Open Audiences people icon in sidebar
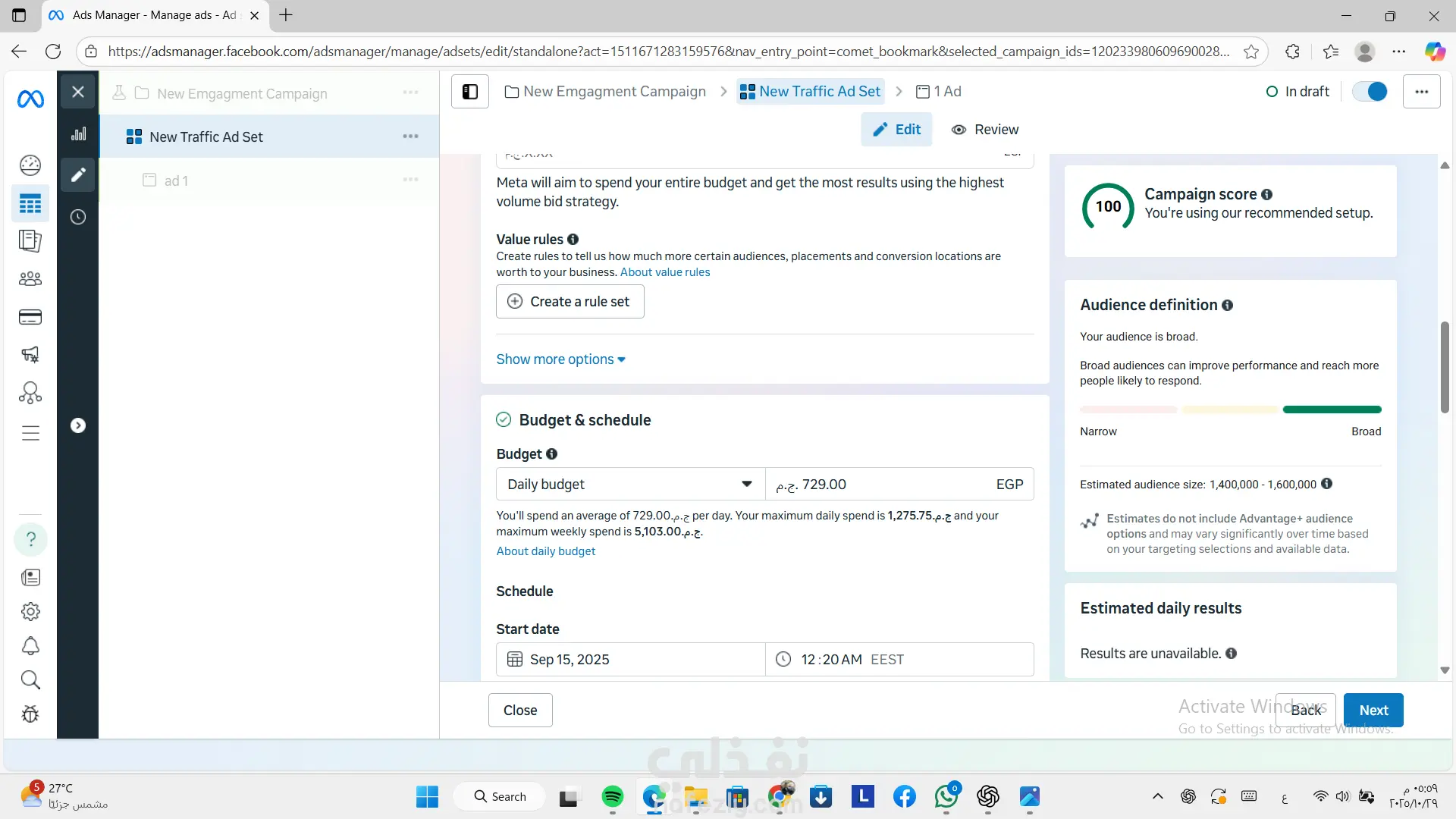 coord(30,279)
